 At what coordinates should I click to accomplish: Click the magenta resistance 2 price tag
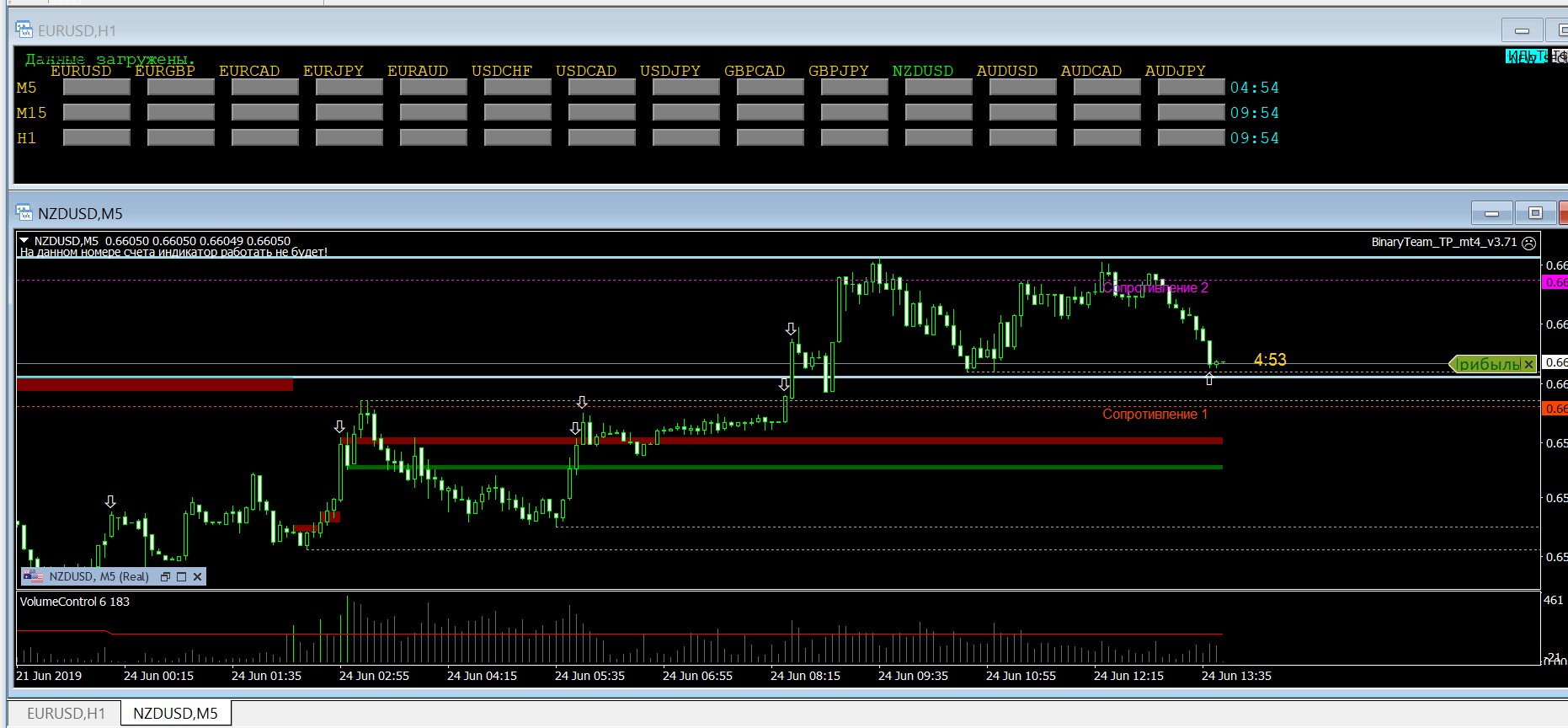[1555, 282]
